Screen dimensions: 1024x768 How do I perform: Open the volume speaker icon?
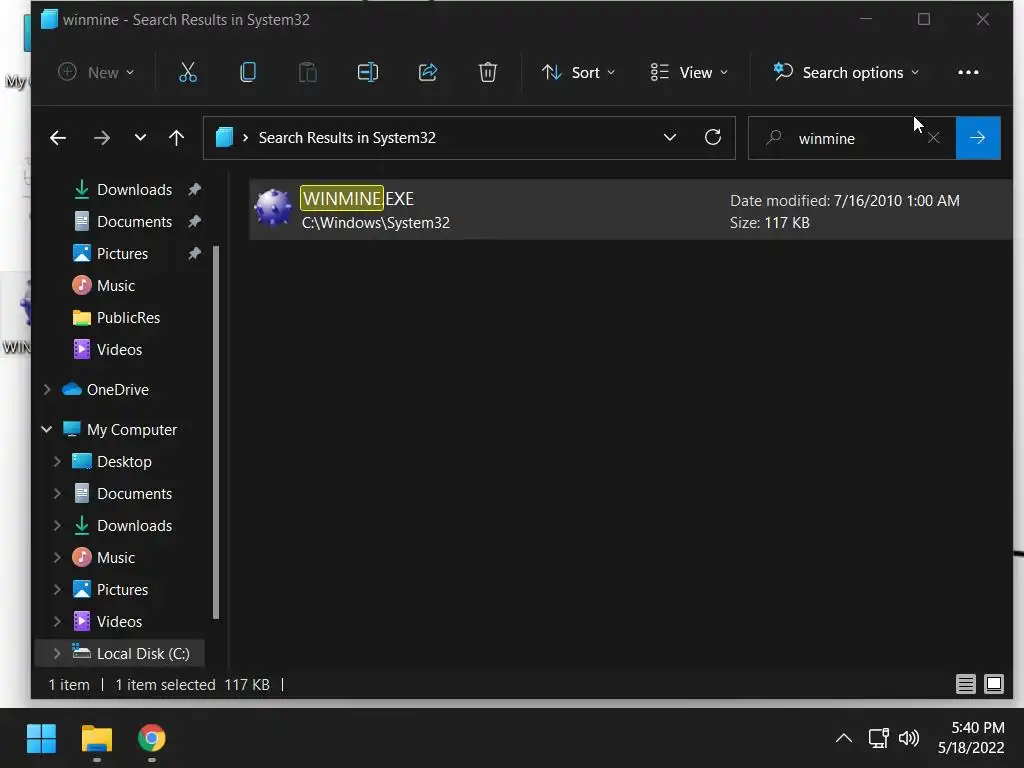(x=908, y=739)
